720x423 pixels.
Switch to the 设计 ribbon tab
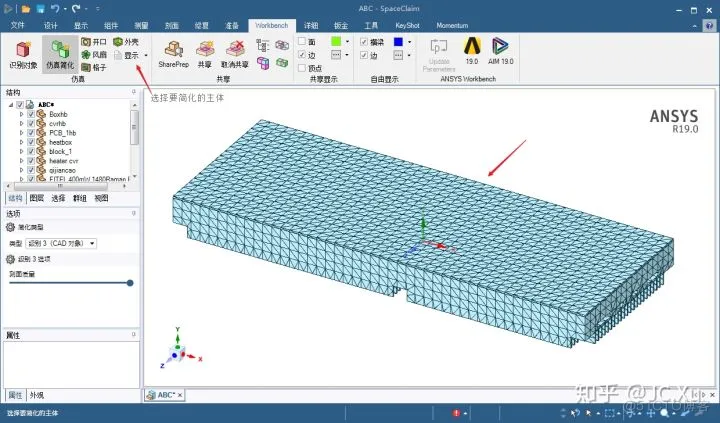[x=51, y=25]
